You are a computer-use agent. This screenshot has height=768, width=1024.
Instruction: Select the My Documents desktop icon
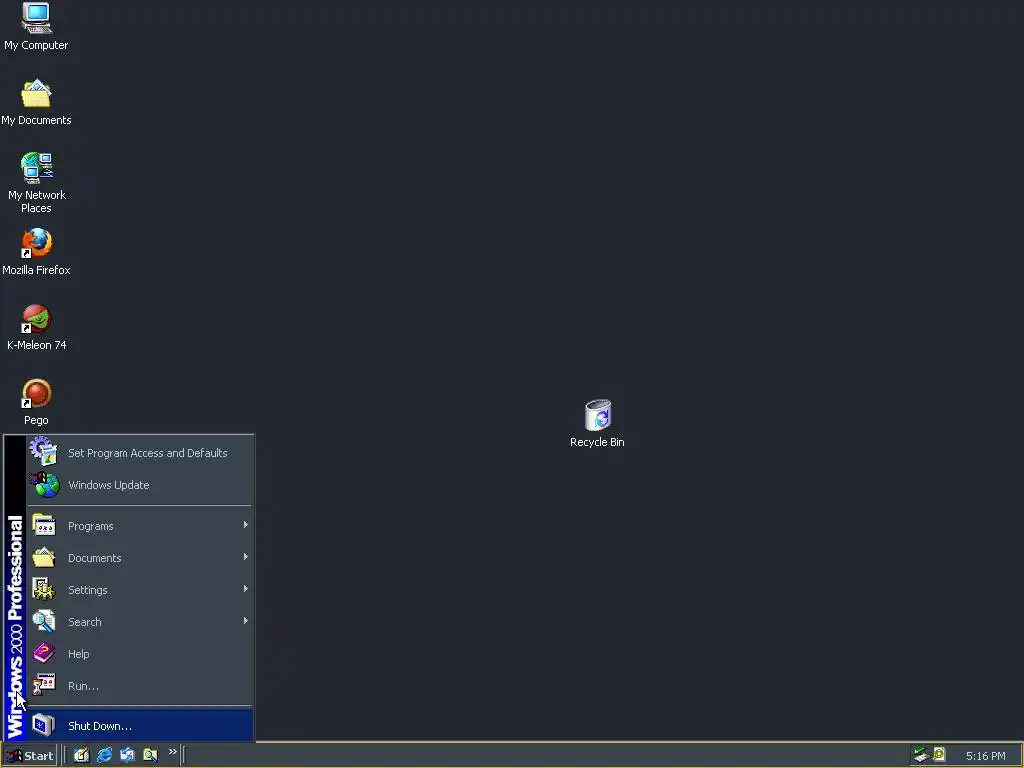[36, 103]
